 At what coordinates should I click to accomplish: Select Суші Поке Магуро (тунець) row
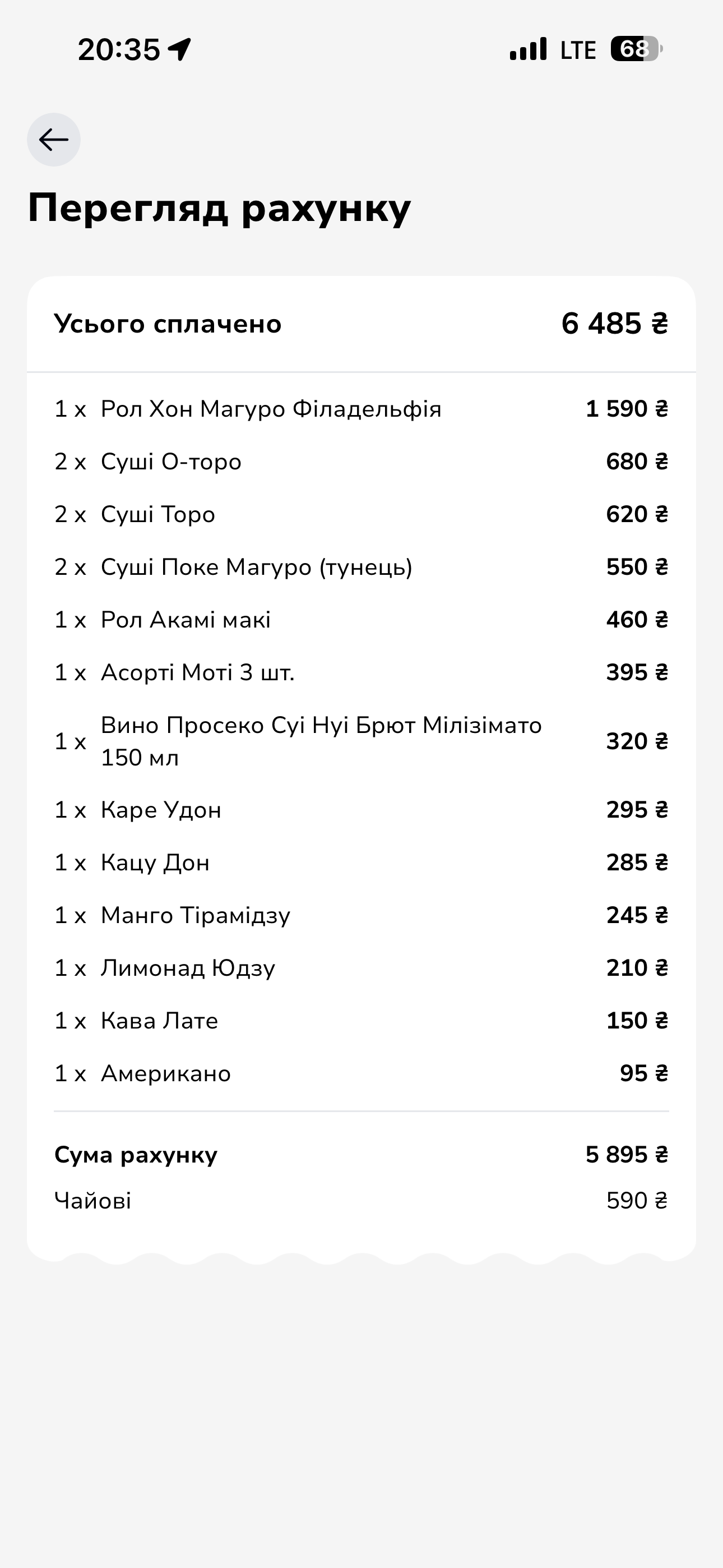(361, 567)
